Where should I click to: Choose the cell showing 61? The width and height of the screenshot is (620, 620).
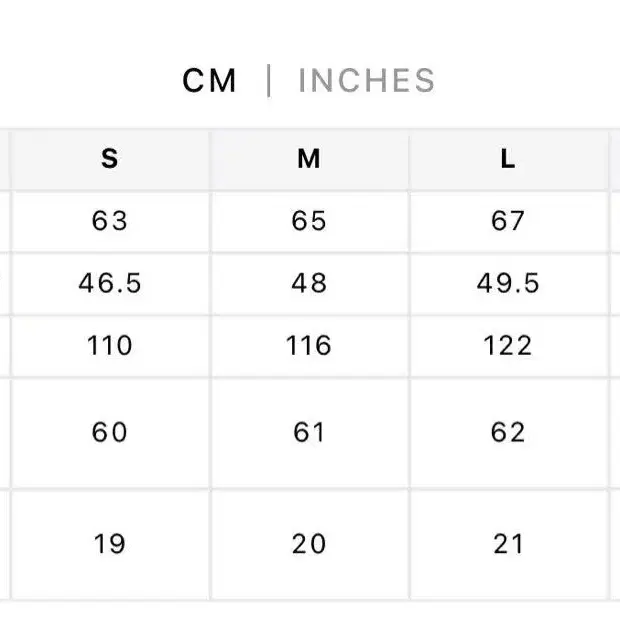point(309,432)
